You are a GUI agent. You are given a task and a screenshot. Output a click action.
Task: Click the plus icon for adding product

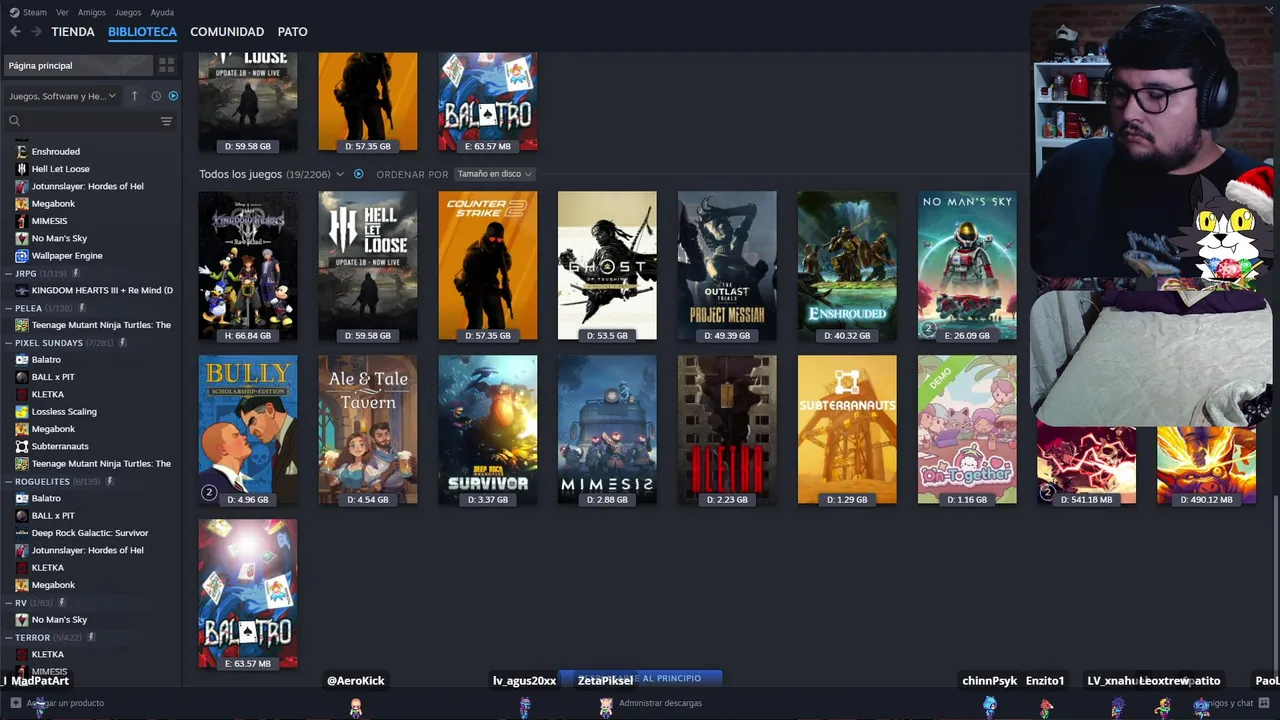click(14, 703)
